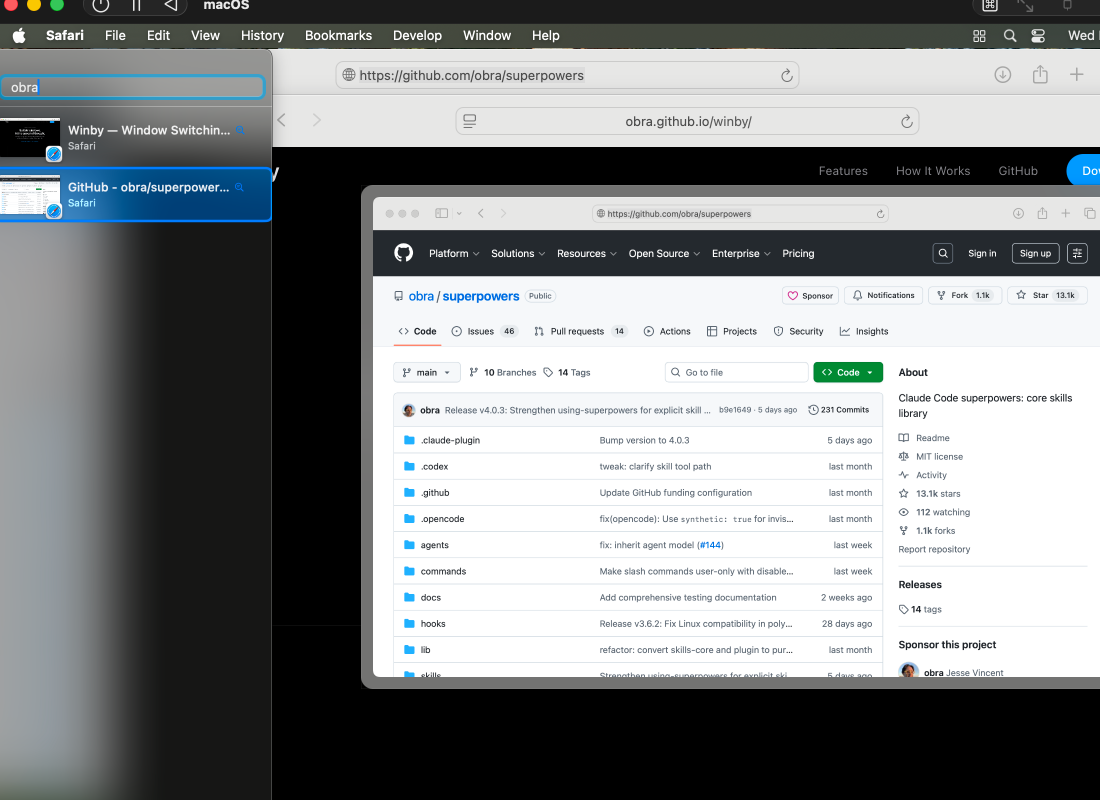Open Control Center from menu bar

[1038, 35]
